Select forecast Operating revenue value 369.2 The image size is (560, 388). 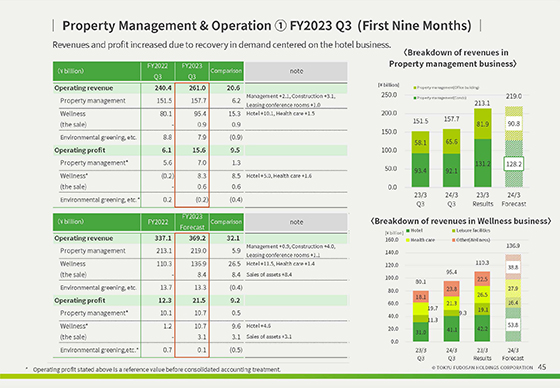coord(198,238)
